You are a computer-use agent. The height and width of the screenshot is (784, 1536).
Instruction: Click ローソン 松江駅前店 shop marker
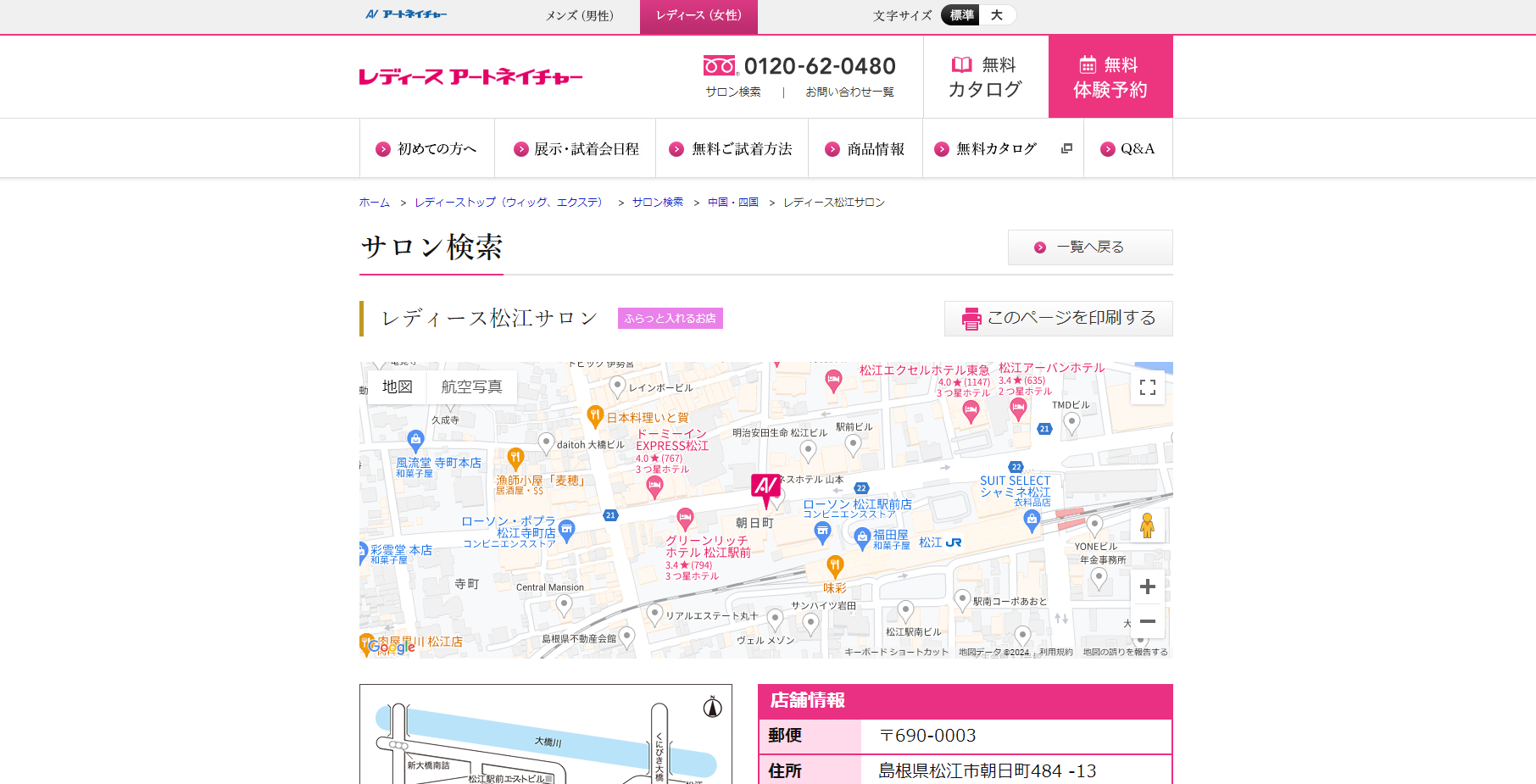point(822,531)
